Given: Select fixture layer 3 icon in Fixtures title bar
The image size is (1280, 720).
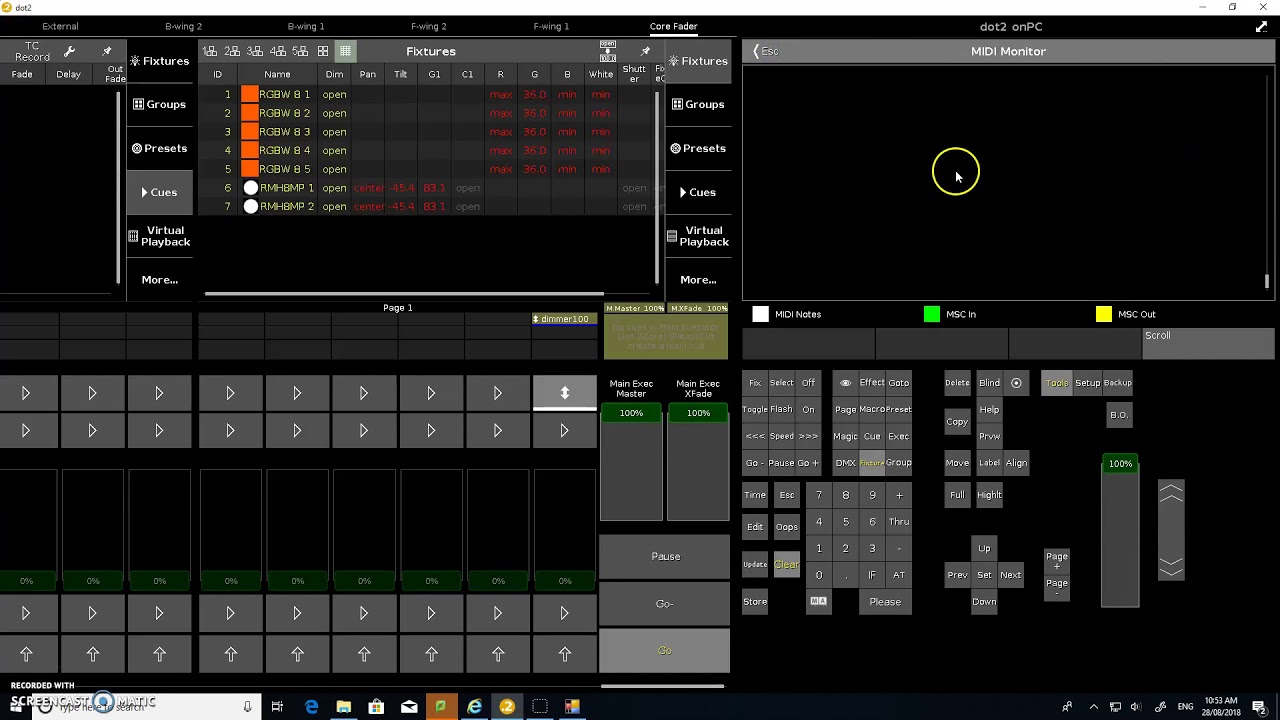Looking at the screenshot, I should (255, 51).
